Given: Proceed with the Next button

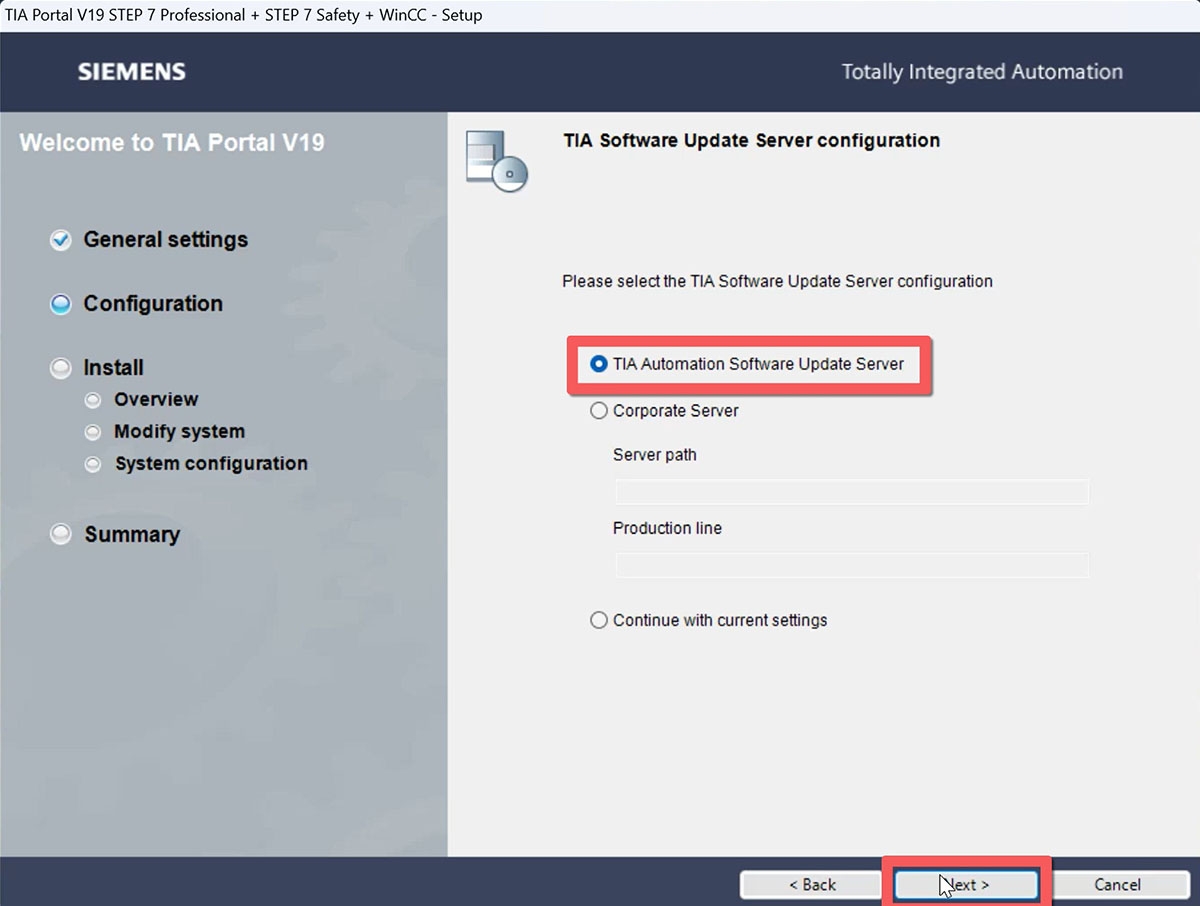Looking at the screenshot, I should coord(966,885).
